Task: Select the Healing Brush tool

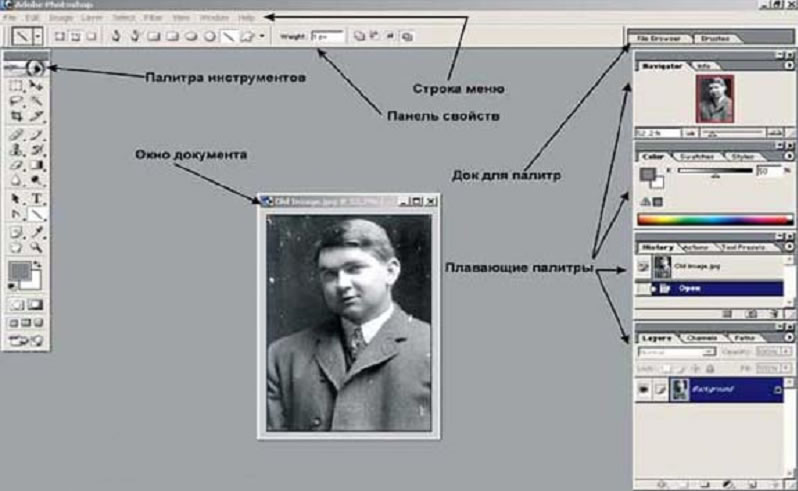Action: (x=16, y=134)
